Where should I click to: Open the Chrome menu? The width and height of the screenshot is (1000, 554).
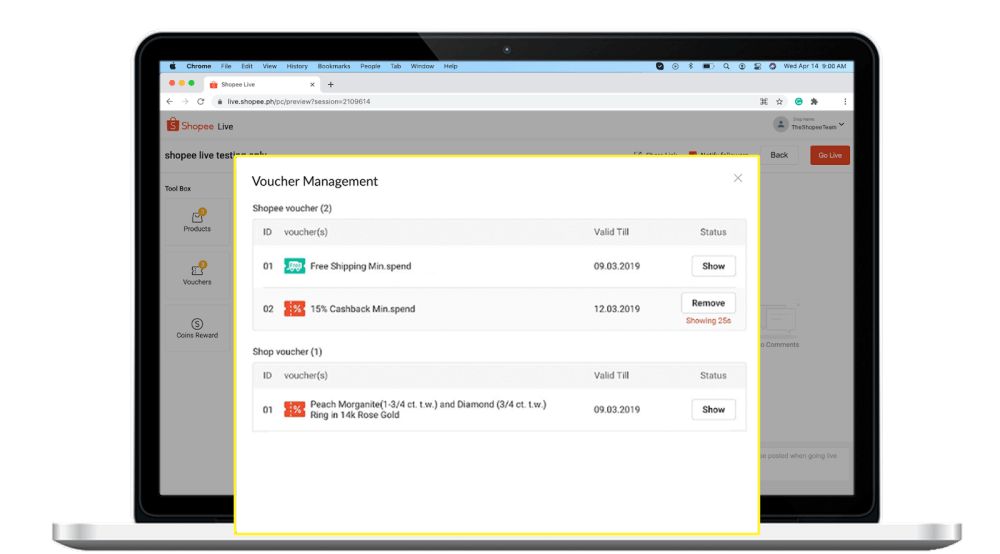pos(198,66)
